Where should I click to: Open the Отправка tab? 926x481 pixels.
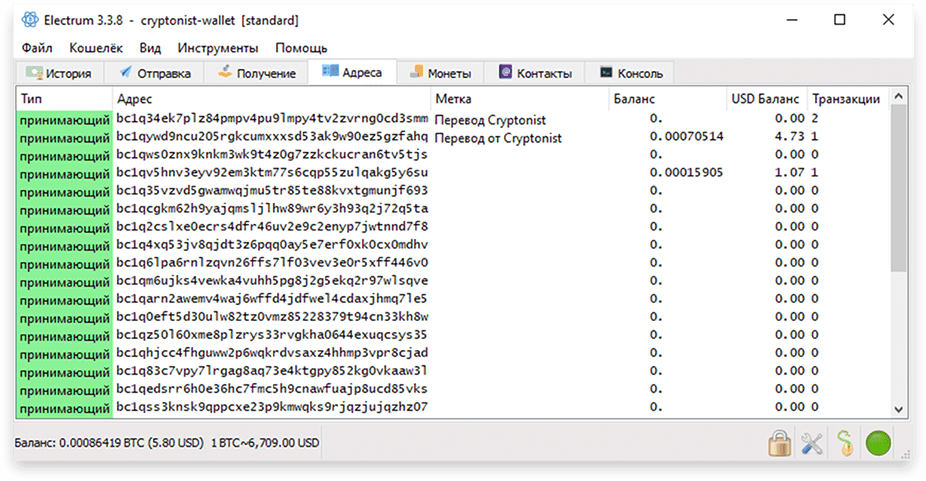click(154, 73)
